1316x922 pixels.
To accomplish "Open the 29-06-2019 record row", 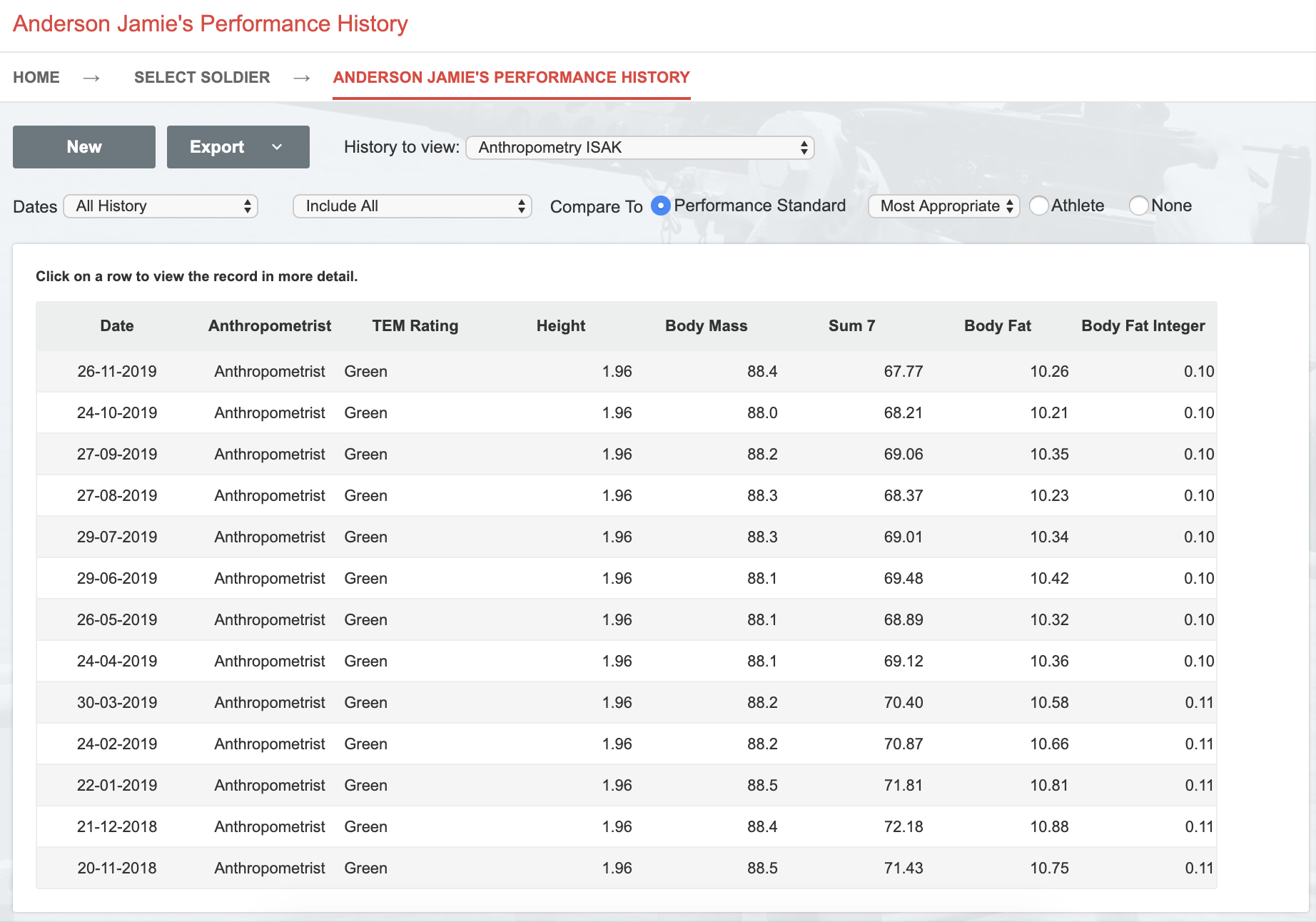I will click(627, 579).
